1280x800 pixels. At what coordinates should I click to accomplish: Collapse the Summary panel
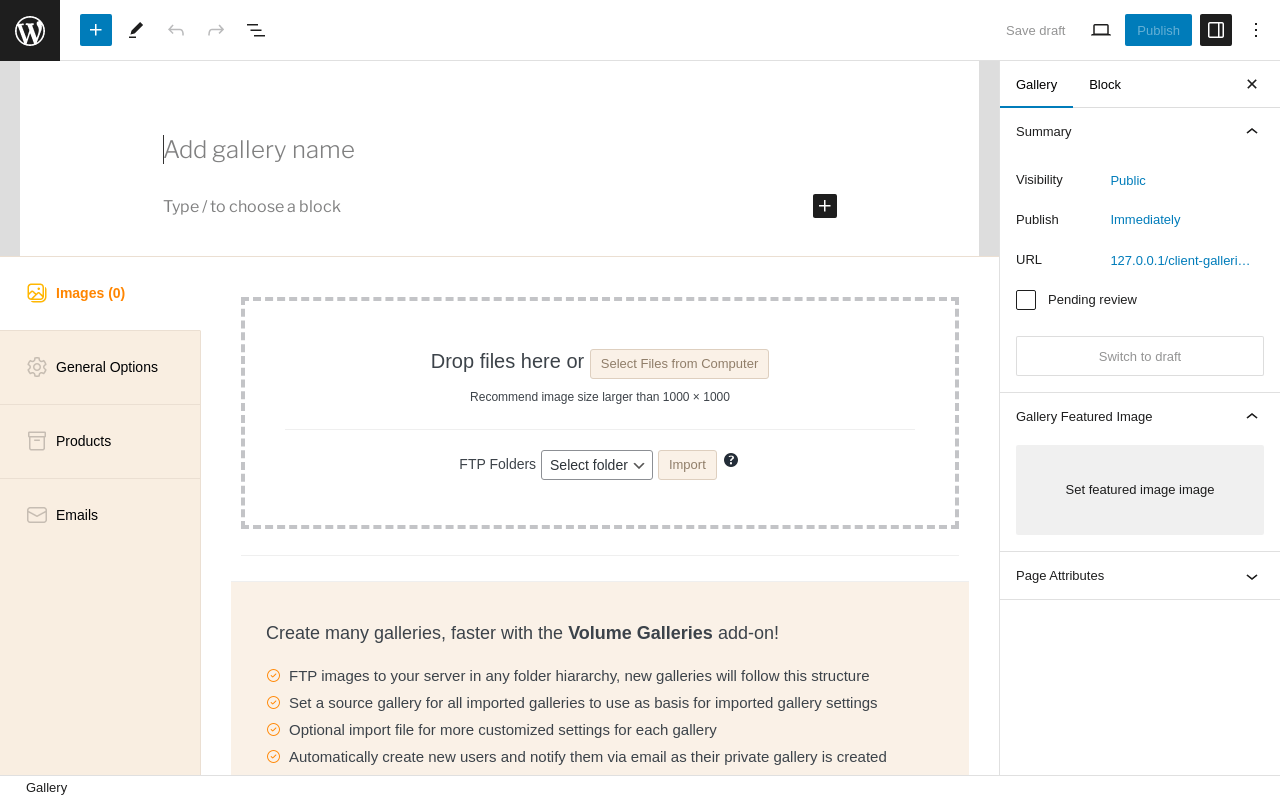point(1252,131)
